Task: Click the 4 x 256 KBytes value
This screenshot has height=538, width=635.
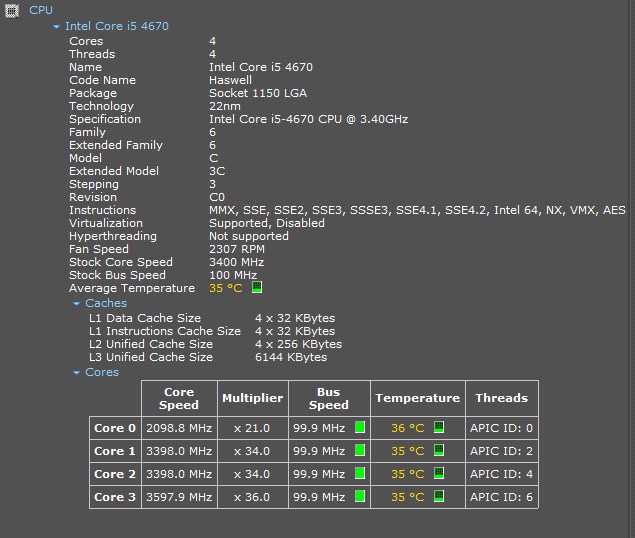Action: click(x=298, y=344)
